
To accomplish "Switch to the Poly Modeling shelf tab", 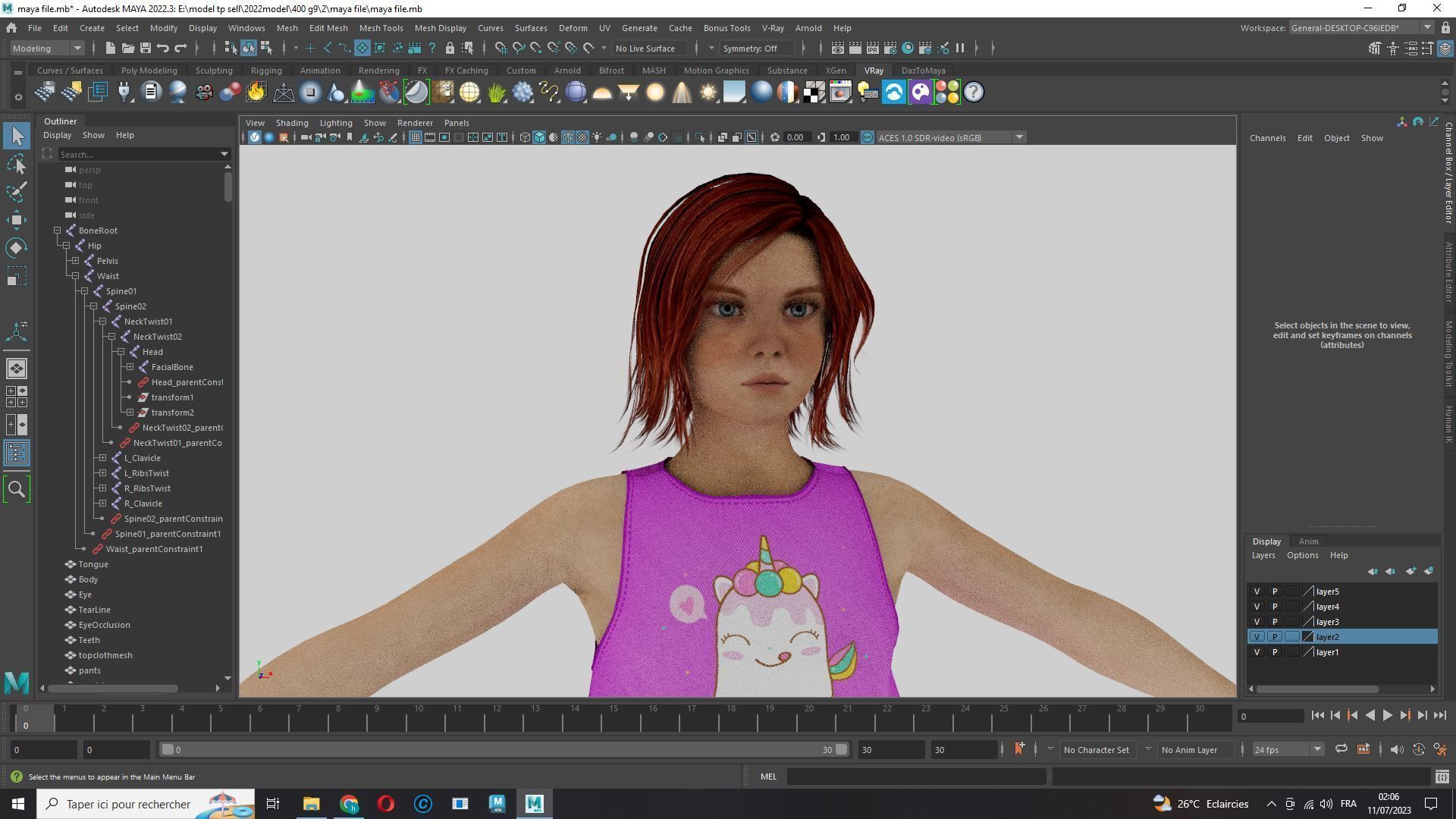I will [149, 71].
